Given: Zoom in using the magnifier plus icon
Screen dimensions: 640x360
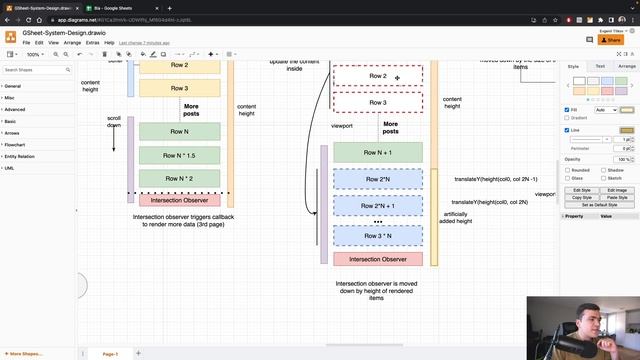Looking at the screenshot, I should (x=56, y=54).
